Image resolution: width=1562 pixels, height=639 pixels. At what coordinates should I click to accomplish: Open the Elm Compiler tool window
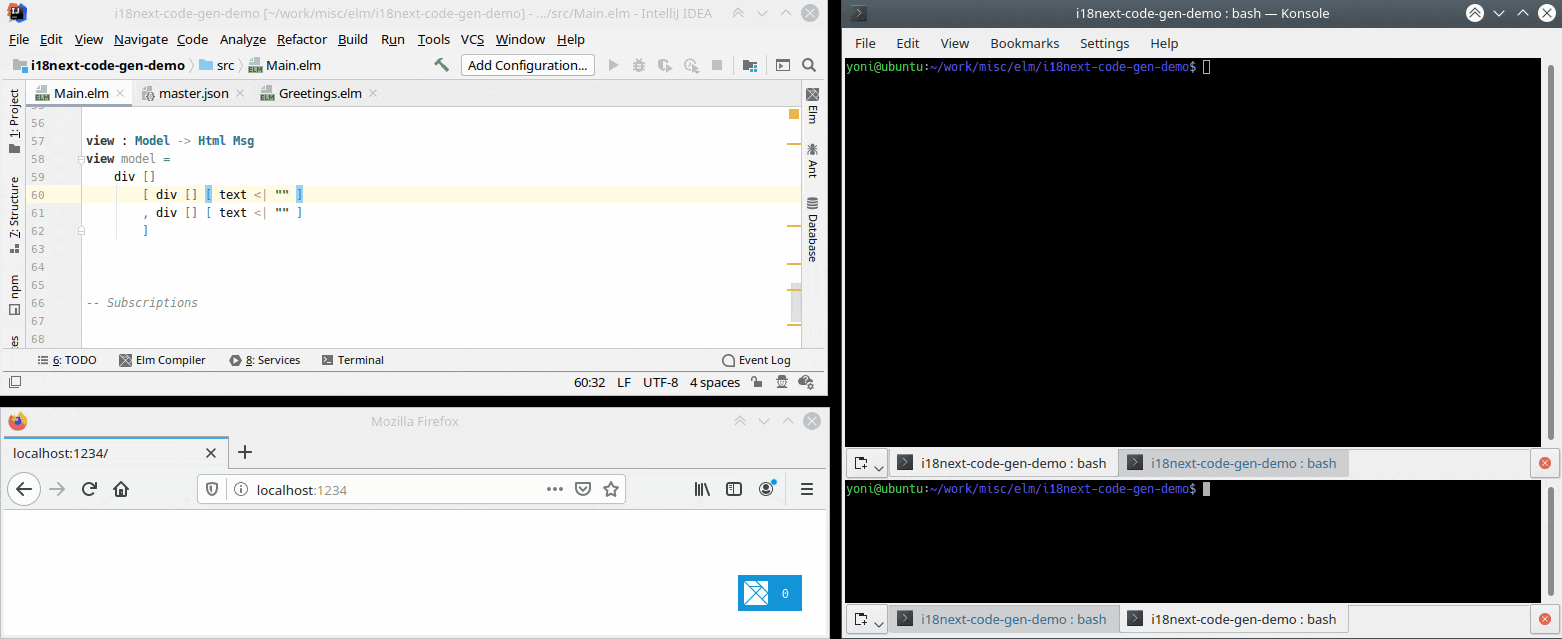(162, 360)
